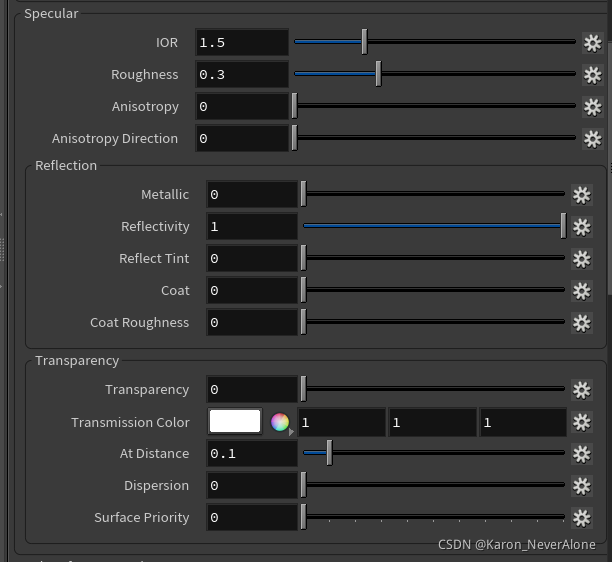This screenshot has height=562, width=612.
Task: Click the Dispersion slider track
Action: (x=434, y=485)
